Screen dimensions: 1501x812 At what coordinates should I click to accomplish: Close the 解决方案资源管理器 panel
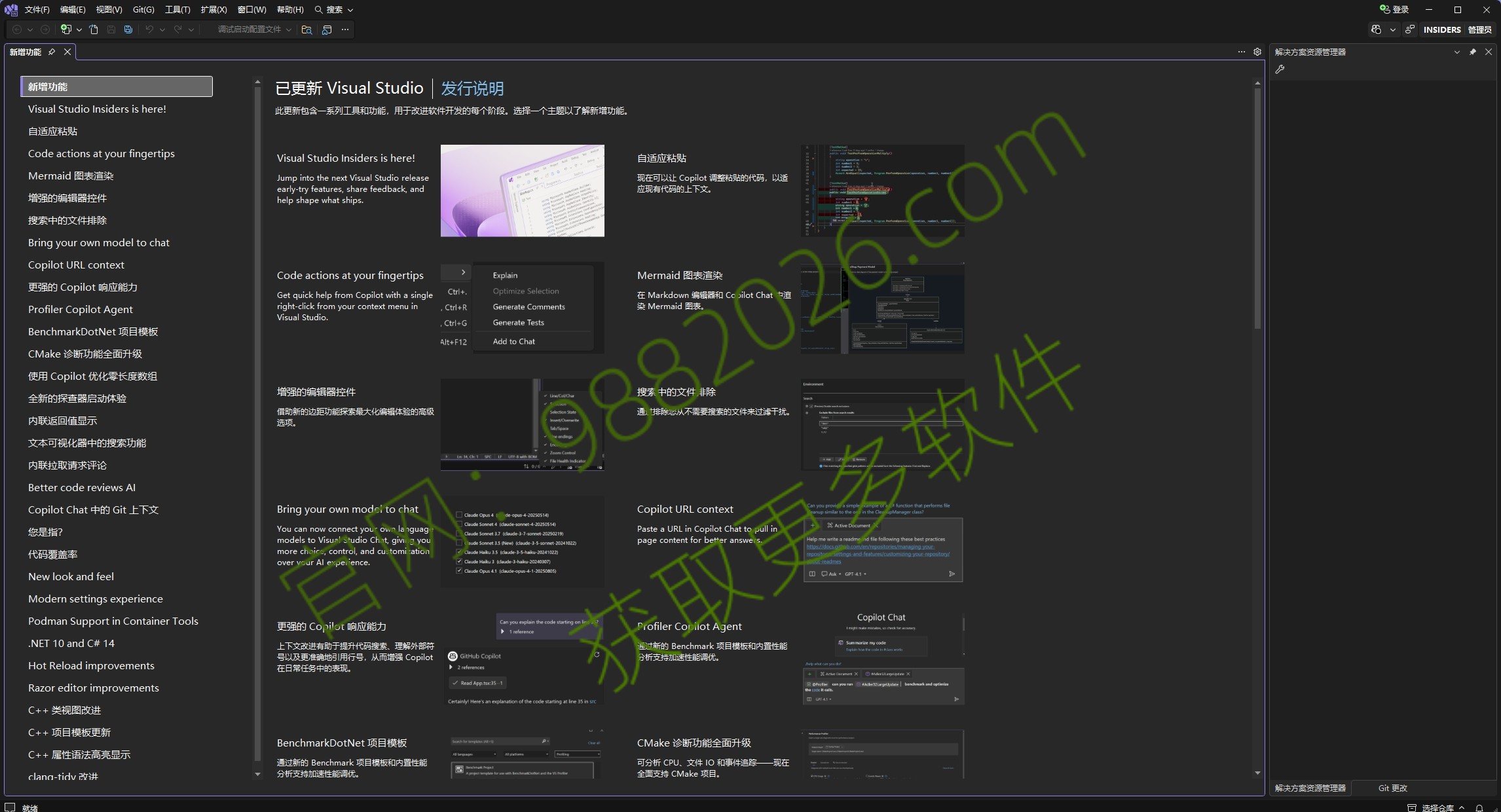pyautogui.click(x=1489, y=52)
